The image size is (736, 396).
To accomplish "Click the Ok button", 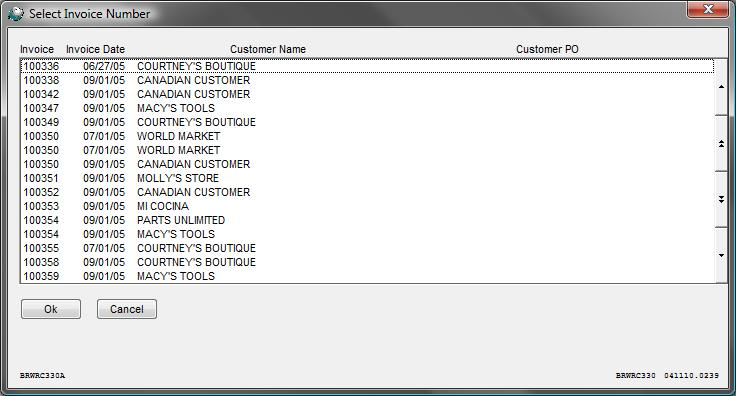I will pos(51,309).
